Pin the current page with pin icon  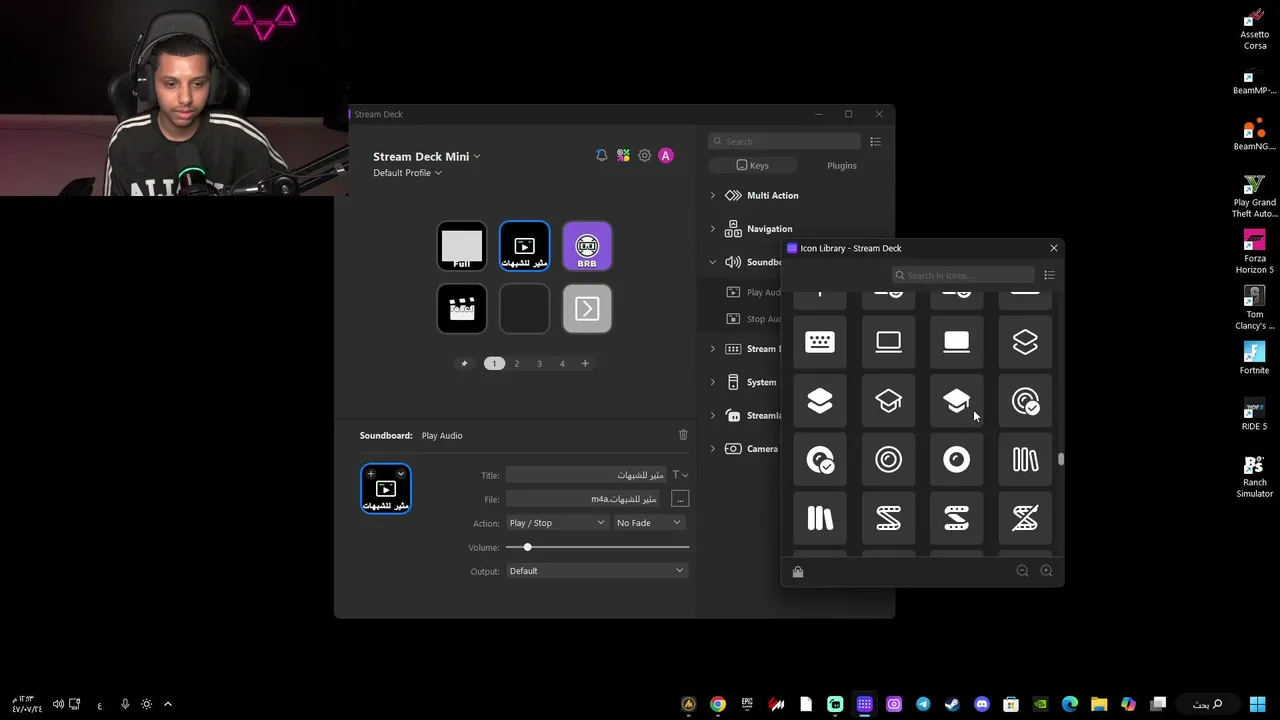(x=464, y=363)
